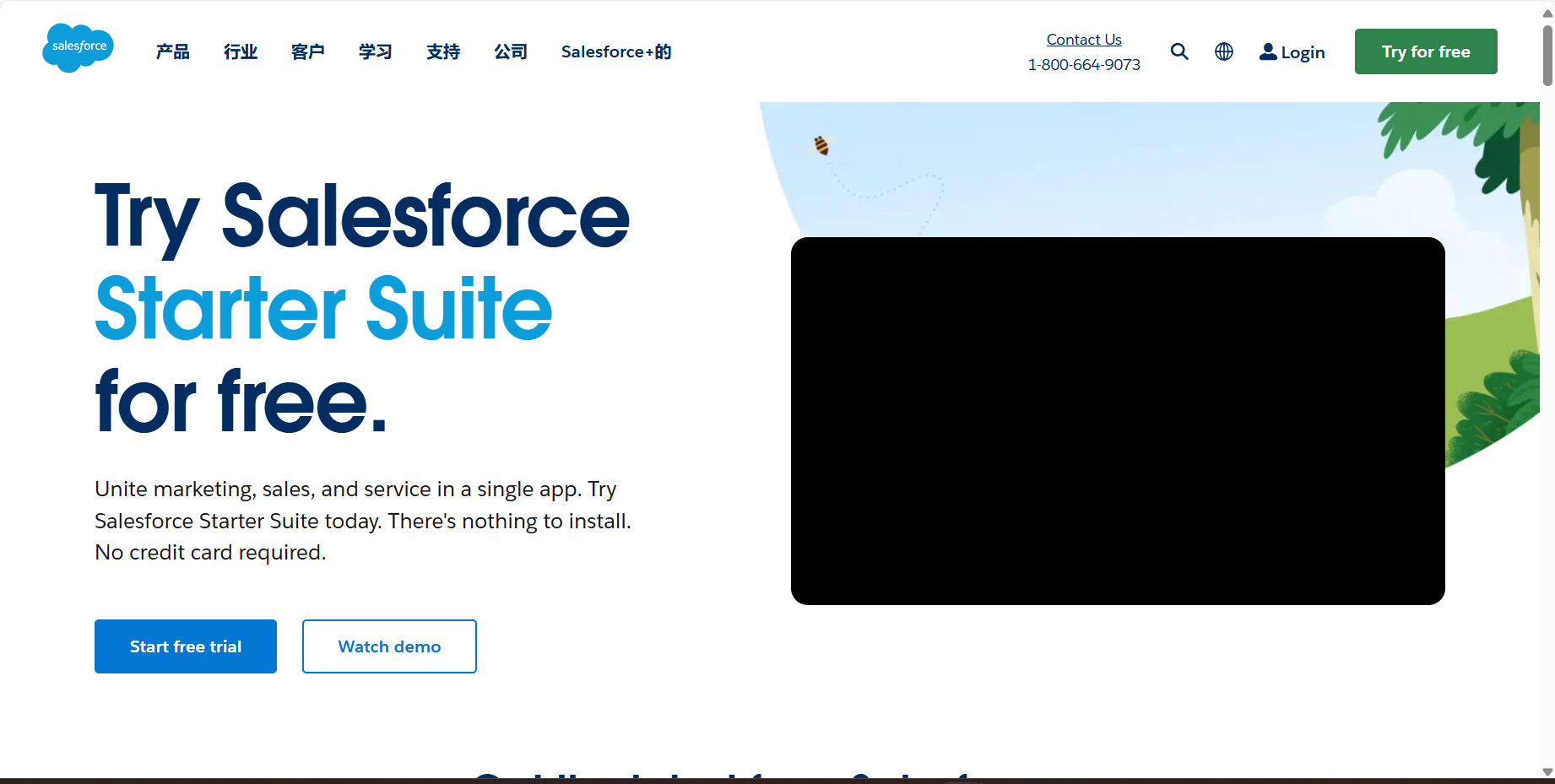Open the 行业 navigation menu
This screenshot has height=784, width=1555.
240,51
